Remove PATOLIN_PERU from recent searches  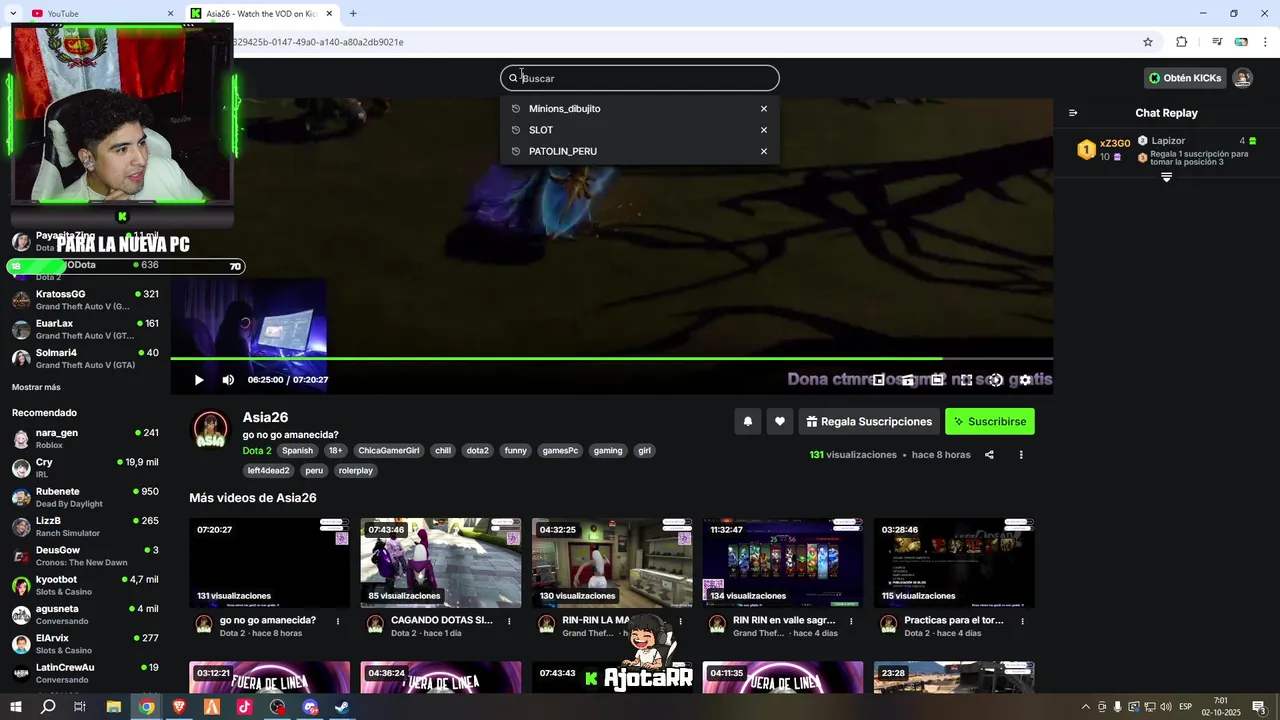[764, 151]
